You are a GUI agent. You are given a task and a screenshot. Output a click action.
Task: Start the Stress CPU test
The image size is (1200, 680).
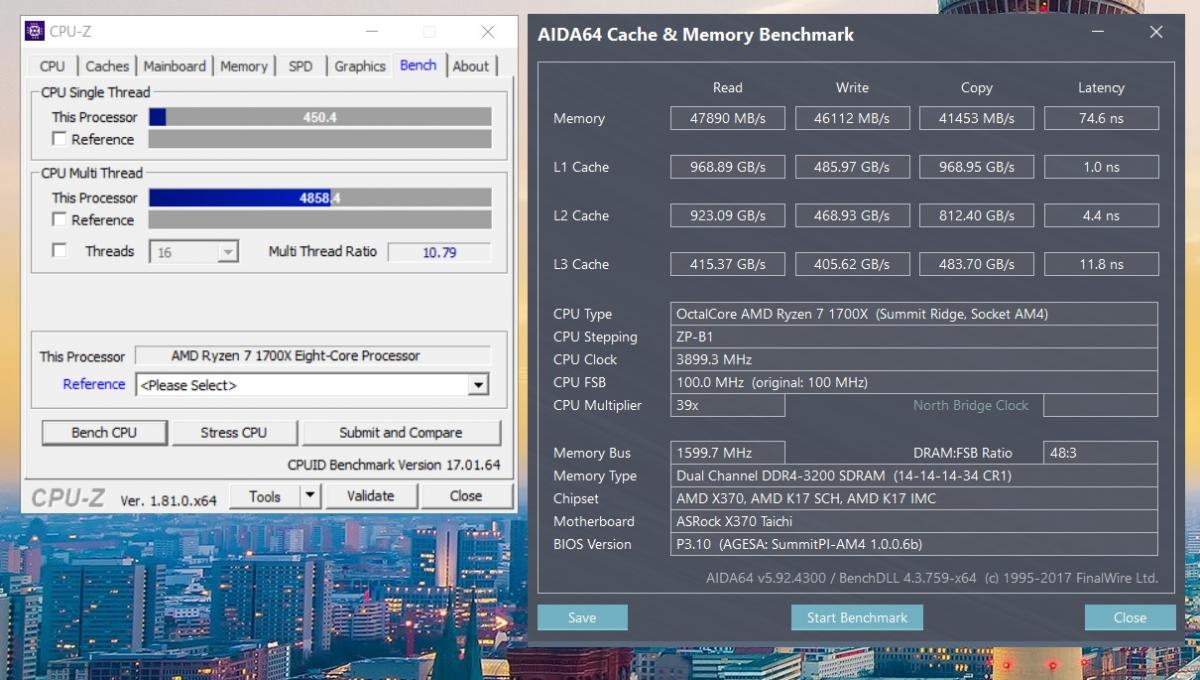pos(234,433)
